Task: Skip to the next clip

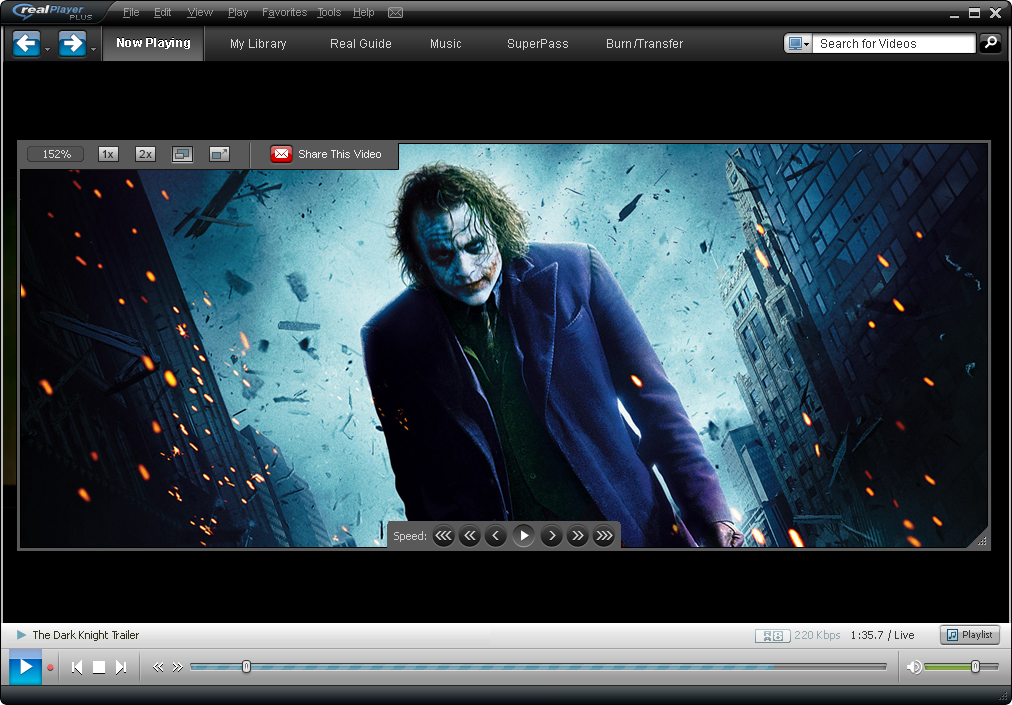Action: click(x=121, y=668)
